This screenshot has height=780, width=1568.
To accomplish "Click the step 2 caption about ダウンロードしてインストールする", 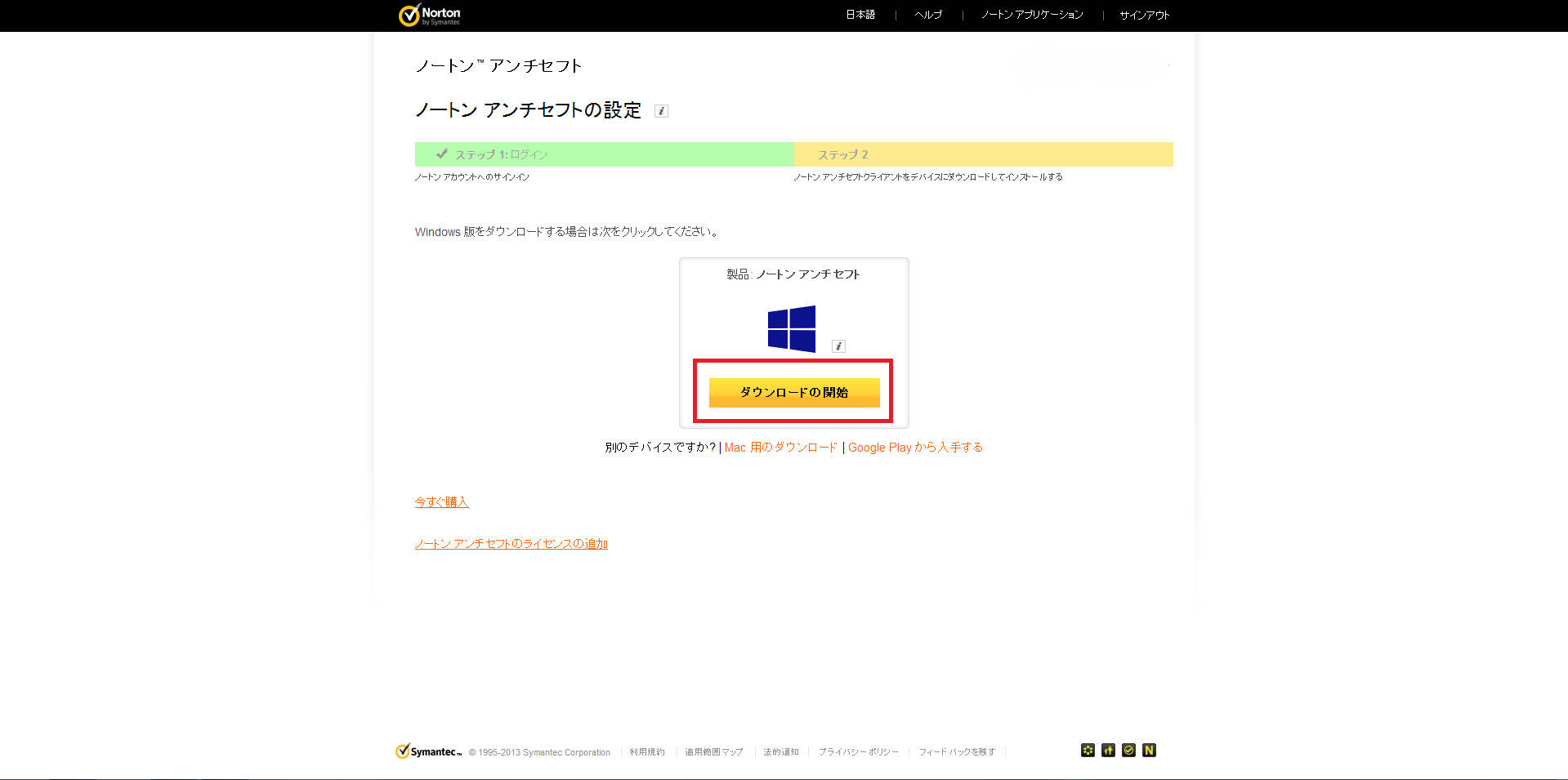I will pos(928,177).
